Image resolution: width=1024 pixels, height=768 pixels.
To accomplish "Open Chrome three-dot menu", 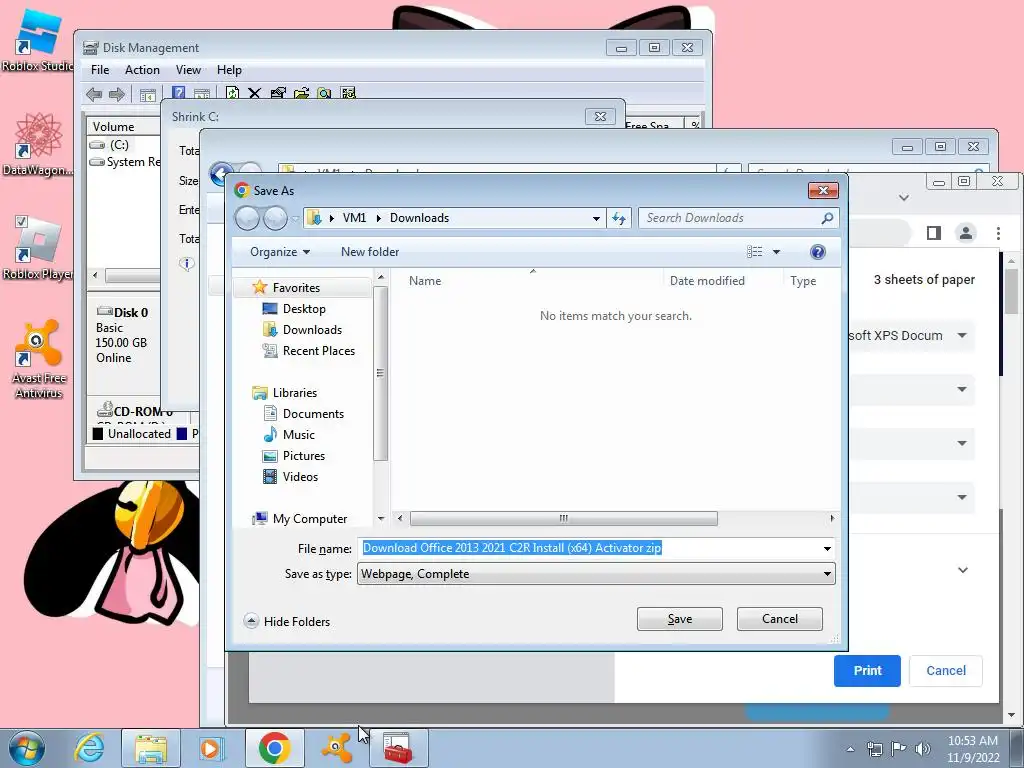I will (998, 233).
